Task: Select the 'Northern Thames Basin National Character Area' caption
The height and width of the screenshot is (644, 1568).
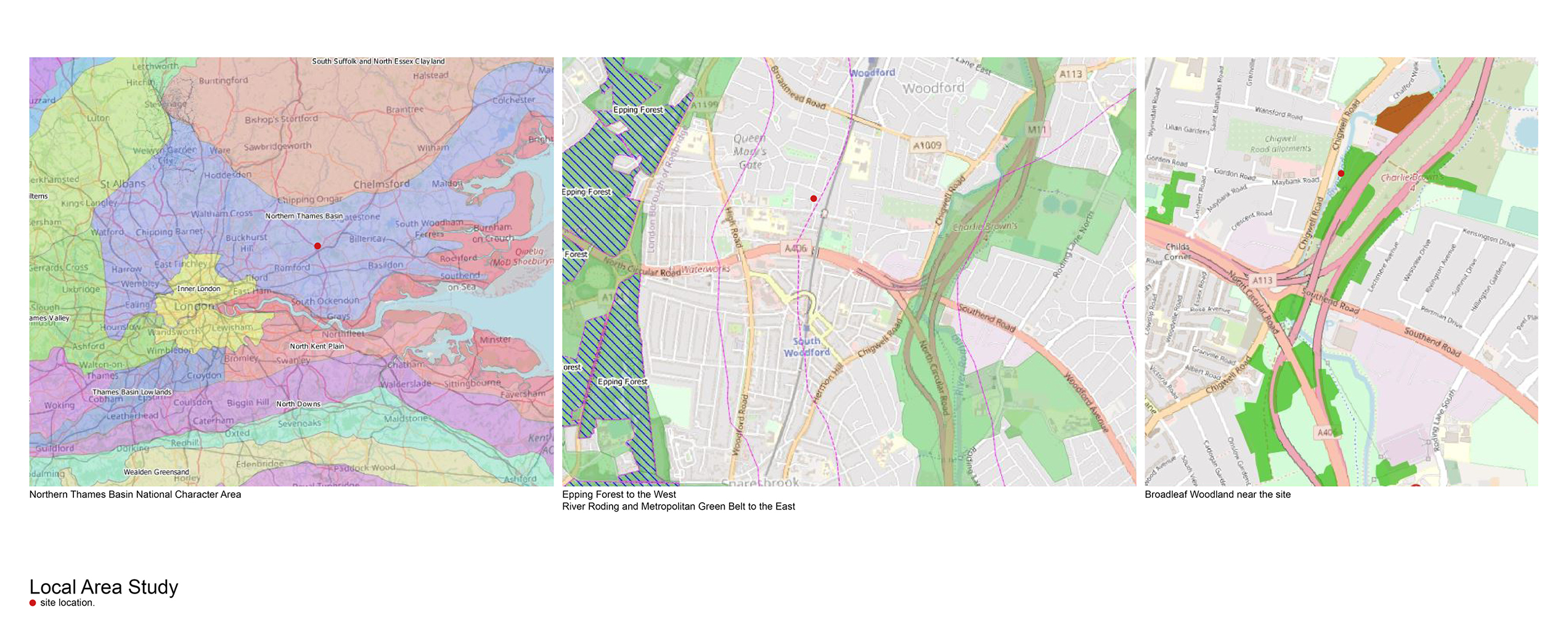Action: 135,494
